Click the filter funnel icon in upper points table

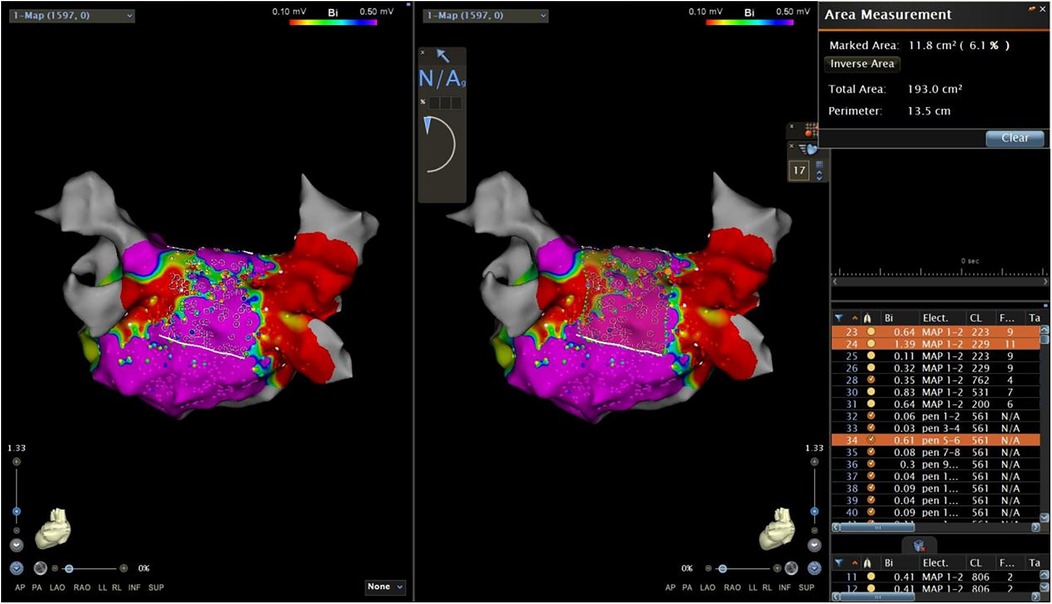(x=839, y=318)
